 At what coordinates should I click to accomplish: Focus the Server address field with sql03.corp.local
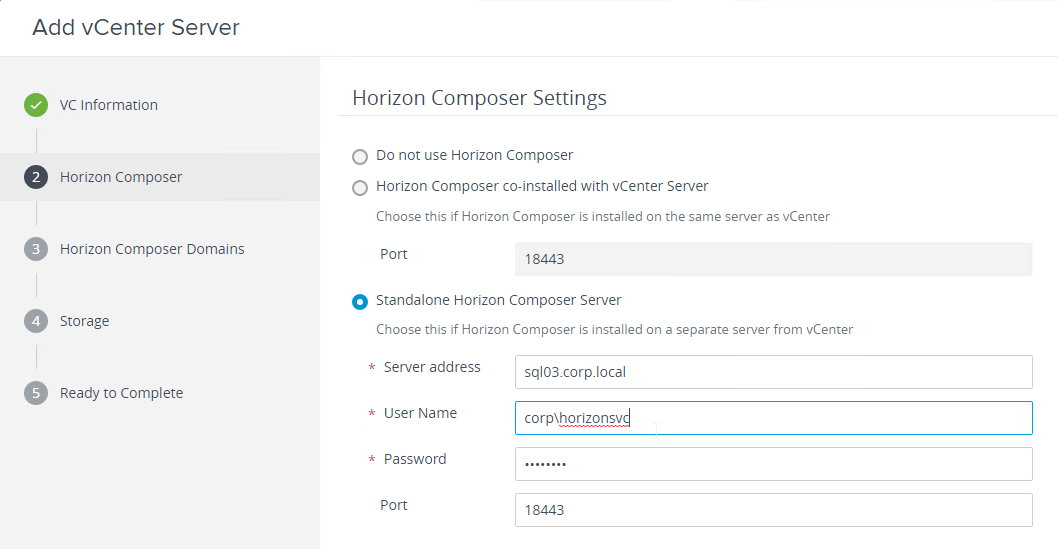click(x=773, y=372)
